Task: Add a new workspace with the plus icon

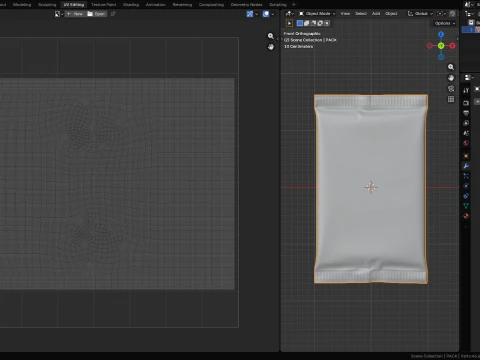Action: 294,5
